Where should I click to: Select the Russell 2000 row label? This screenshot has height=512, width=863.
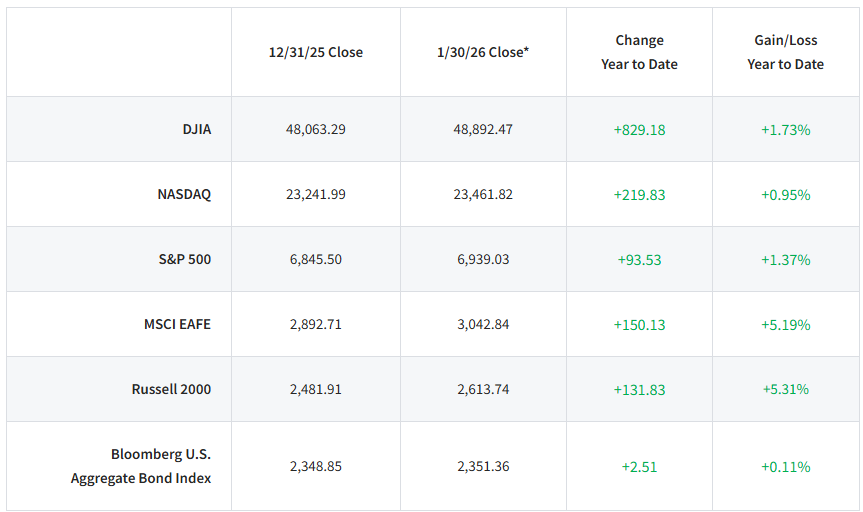point(171,389)
